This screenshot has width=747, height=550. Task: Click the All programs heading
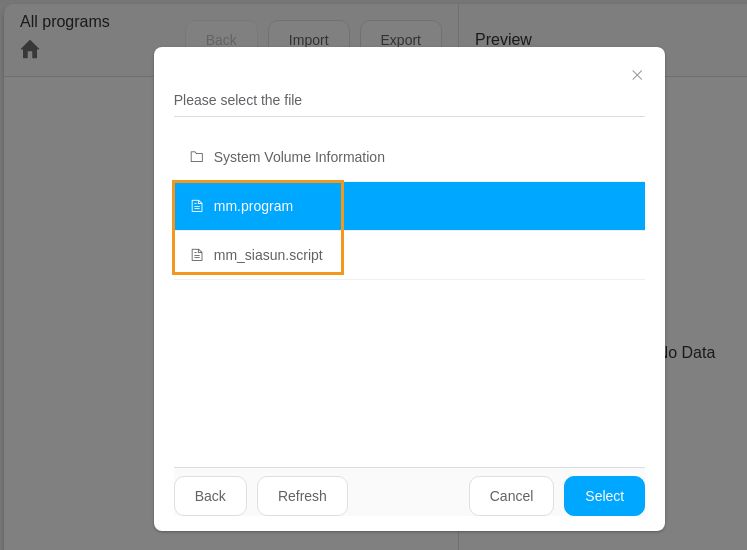click(65, 22)
